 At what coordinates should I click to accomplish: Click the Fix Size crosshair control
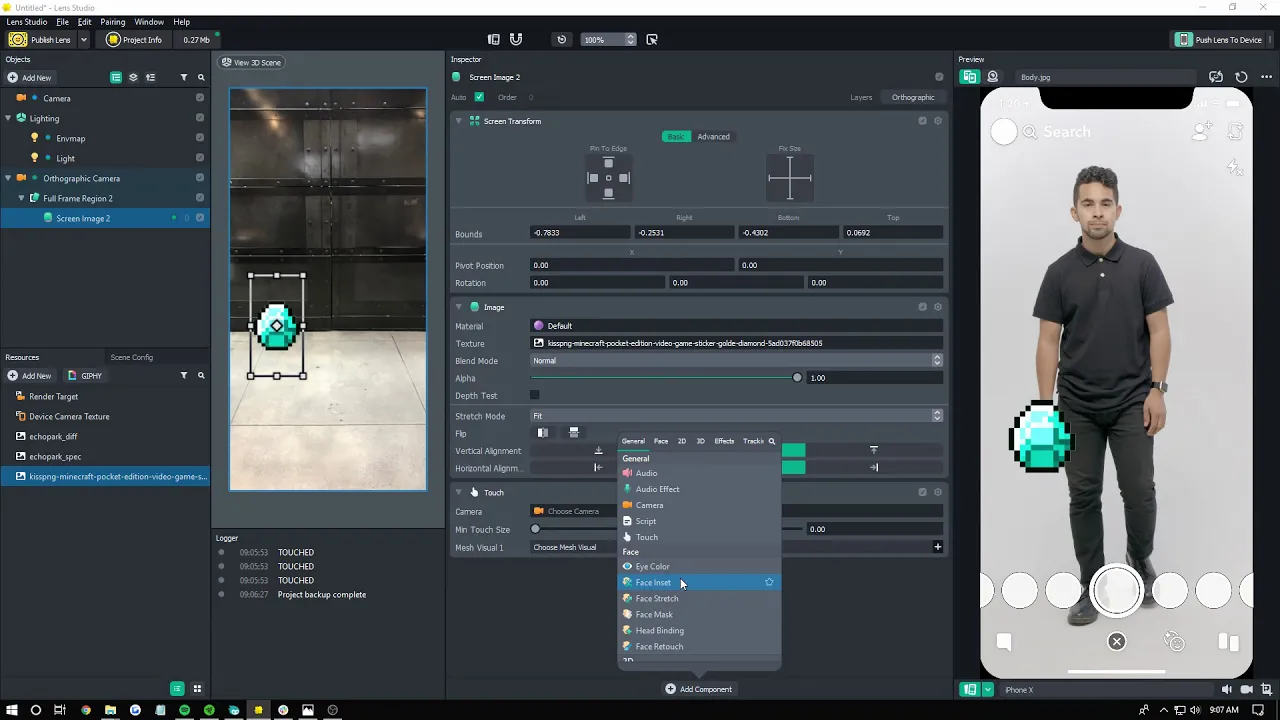coord(789,178)
